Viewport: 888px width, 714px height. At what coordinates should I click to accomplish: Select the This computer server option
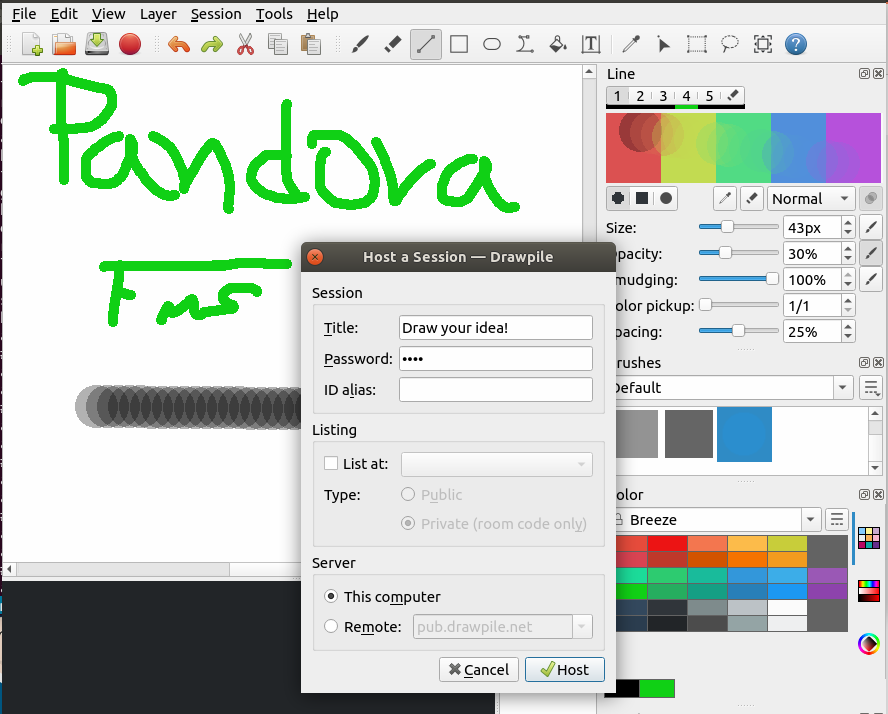pos(331,596)
